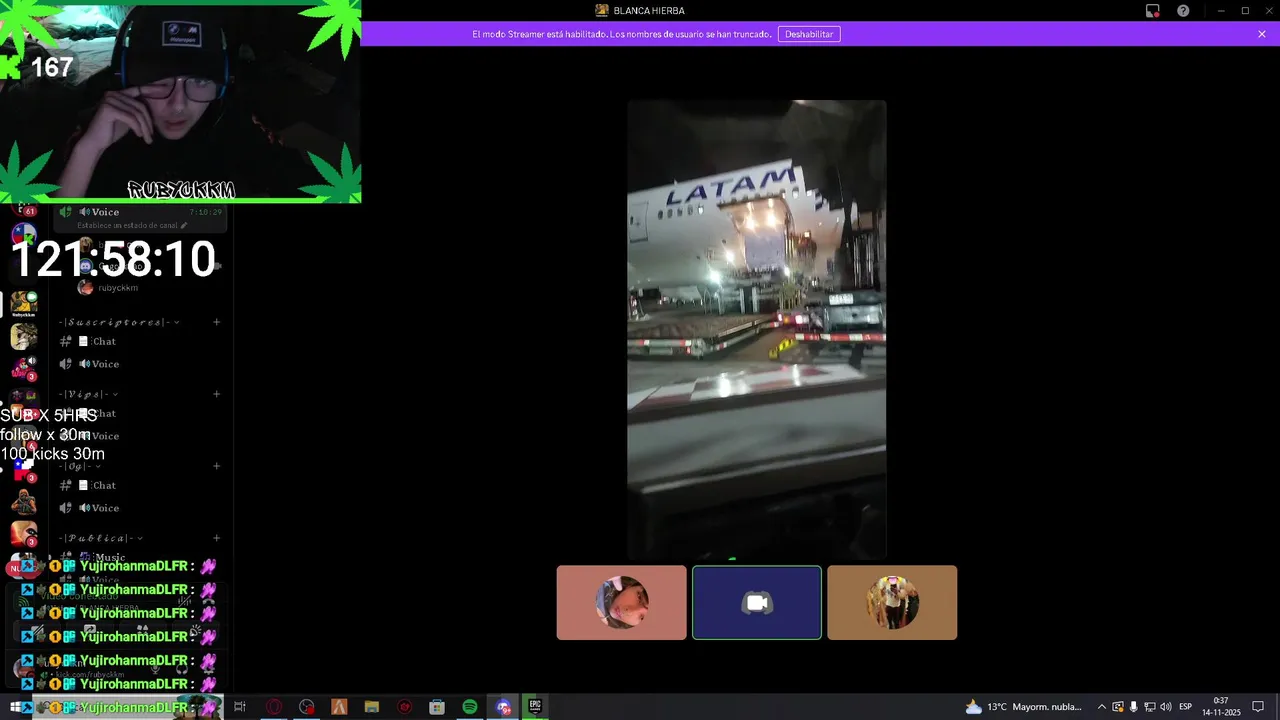Collapse the Publica category
Image resolution: width=1280 pixels, height=720 pixels.
click(100, 538)
